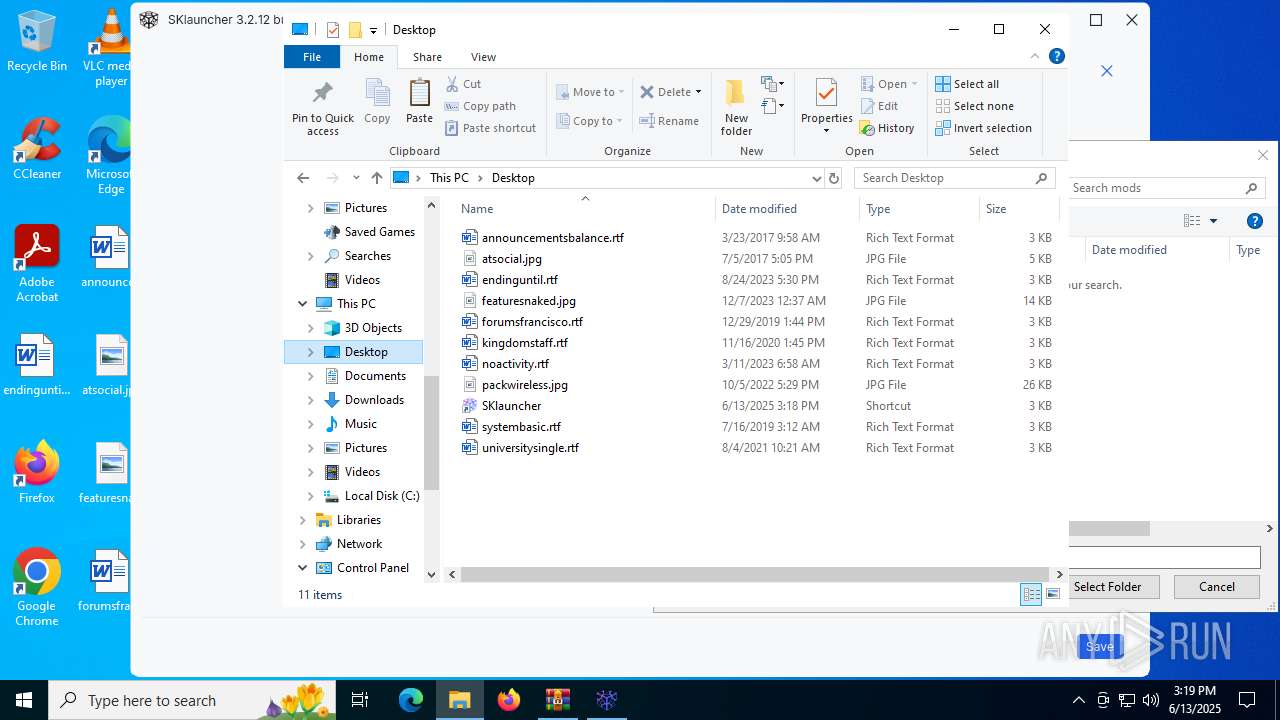
Task: Click Pin to Quick access icon
Action: (x=322, y=108)
